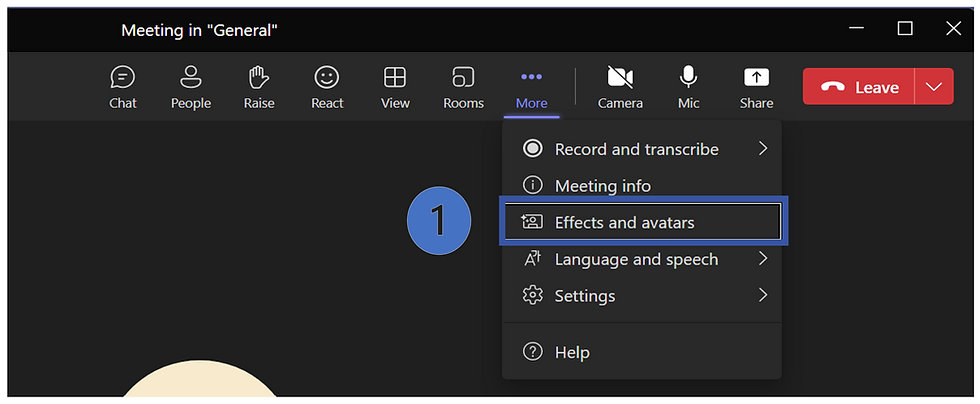Click the Settings gear icon
Viewport: 980px width, 404px height.
point(532,295)
